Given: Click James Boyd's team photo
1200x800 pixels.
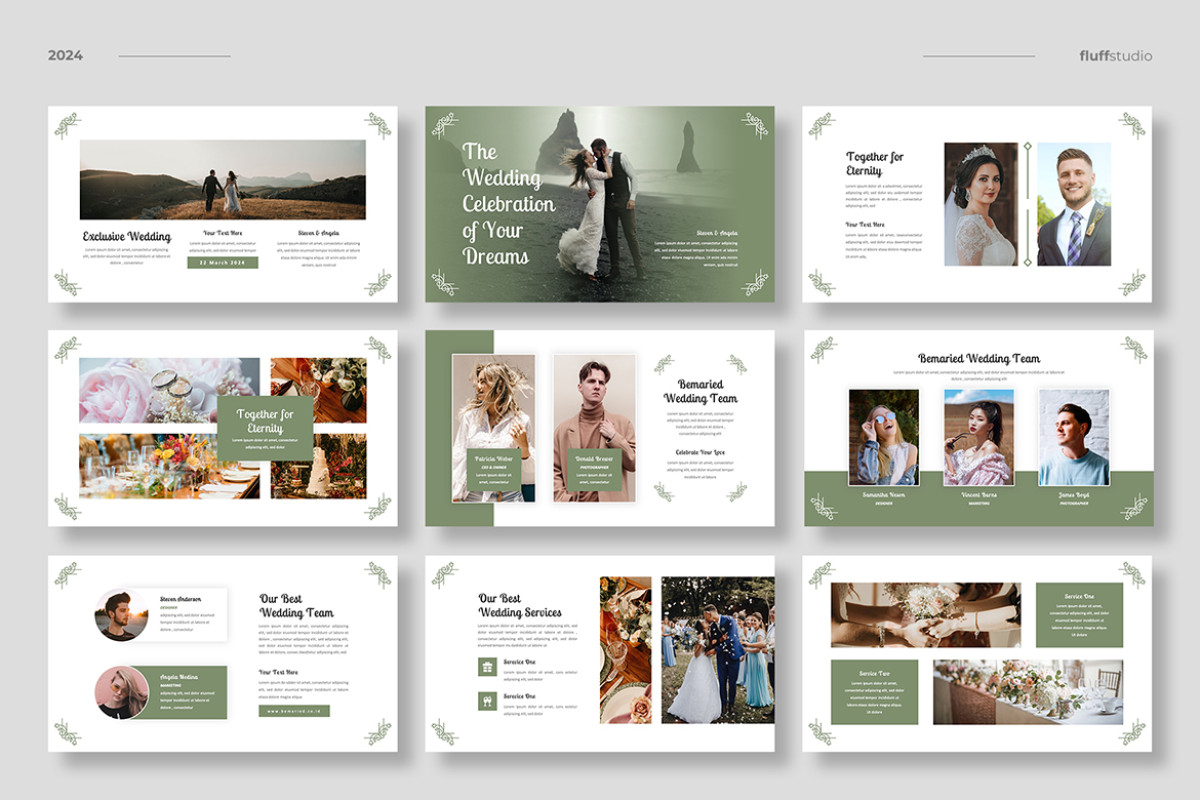Looking at the screenshot, I should pyautogui.click(x=1073, y=437).
